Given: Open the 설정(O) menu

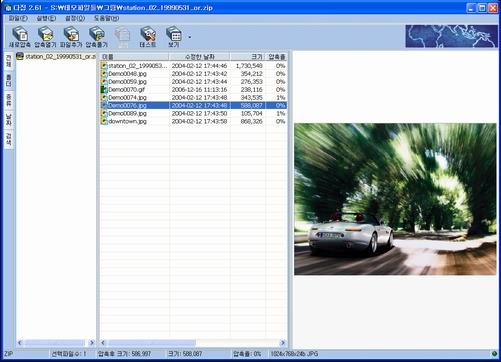Looking at the screenshot, I should click(x=75, y=18).
